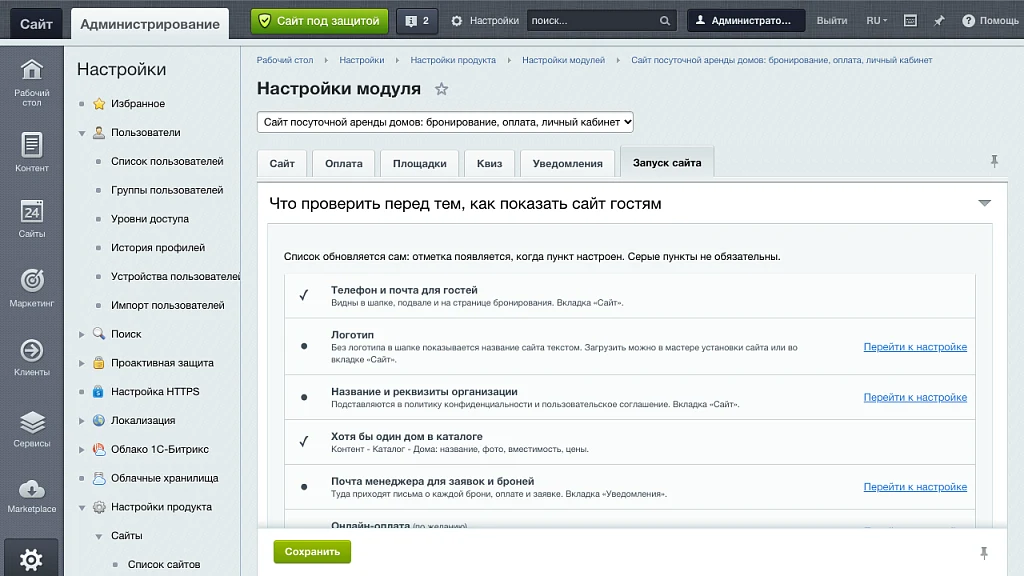Expand the Локализация tree node
Image resolution: width=1024 pixels, height=576 pixels.
pyautogui.click(x=82, y=421)
